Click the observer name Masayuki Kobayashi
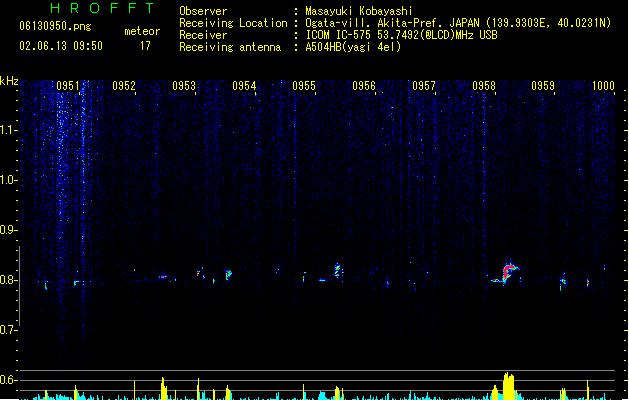Screen dimensions: 629x400 [x=359, y=11]
